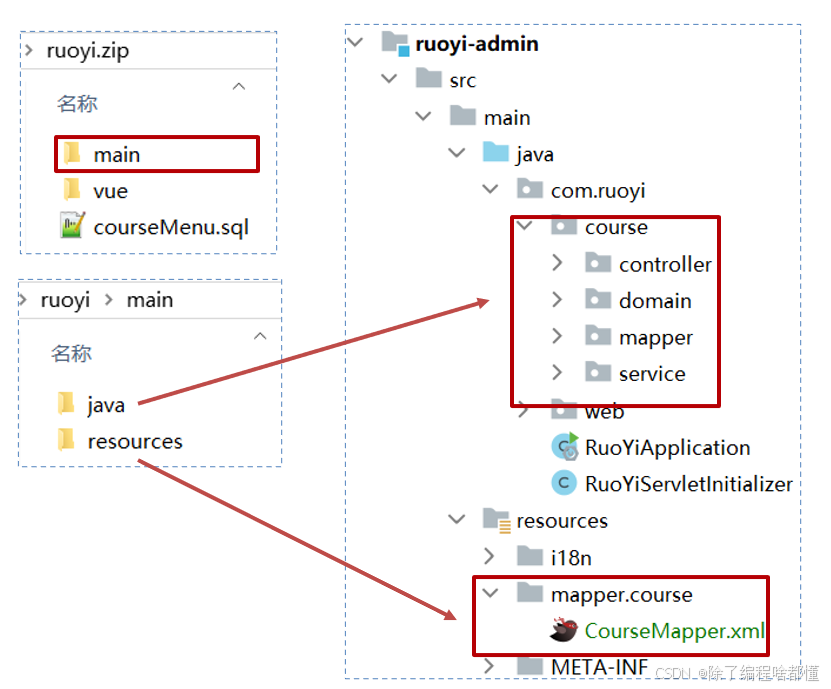Select the RuoYiApplication class name
Image resolution: width=831 pixels, height=689 pixels.
(668, 448)
